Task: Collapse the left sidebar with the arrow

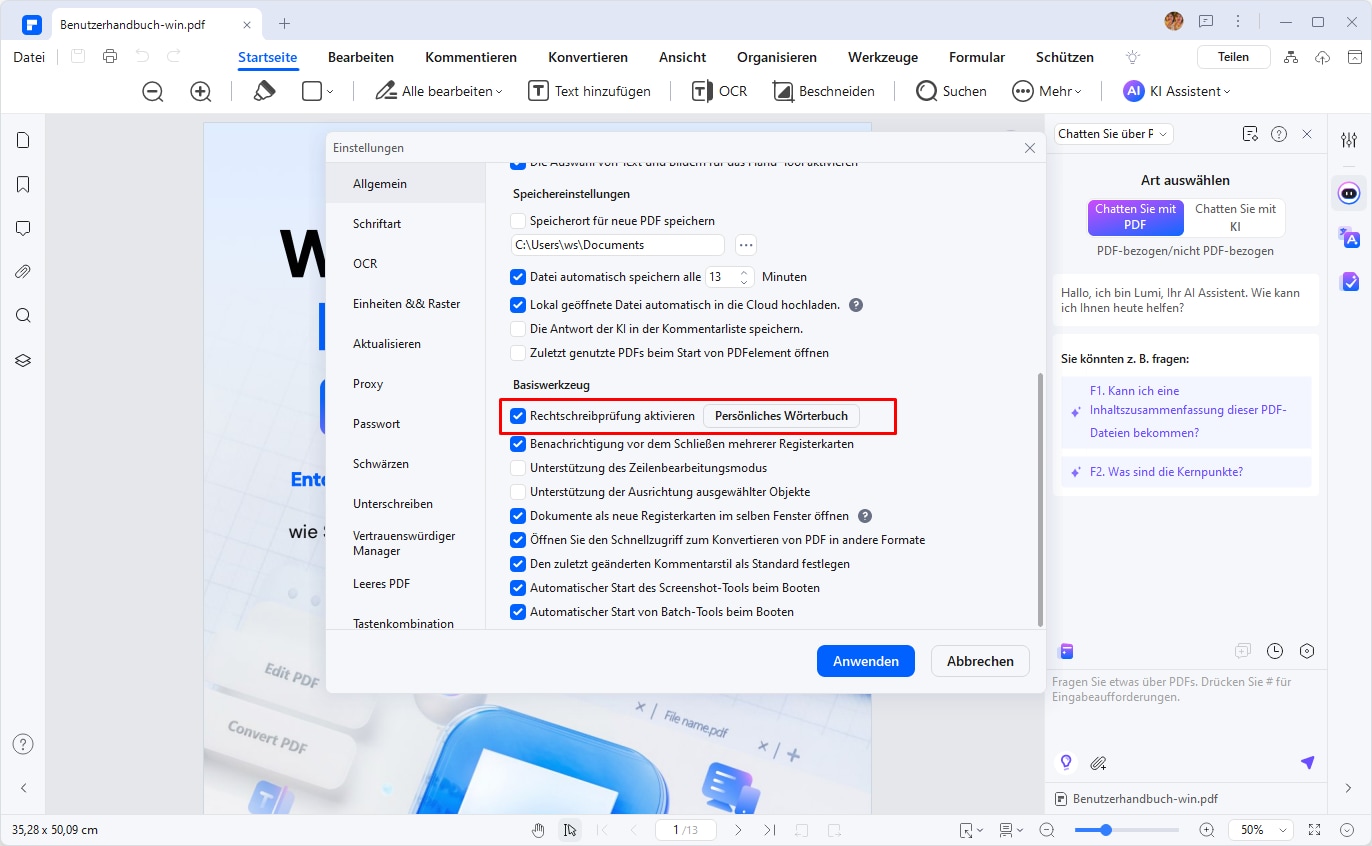Action: tap(23, 789)
